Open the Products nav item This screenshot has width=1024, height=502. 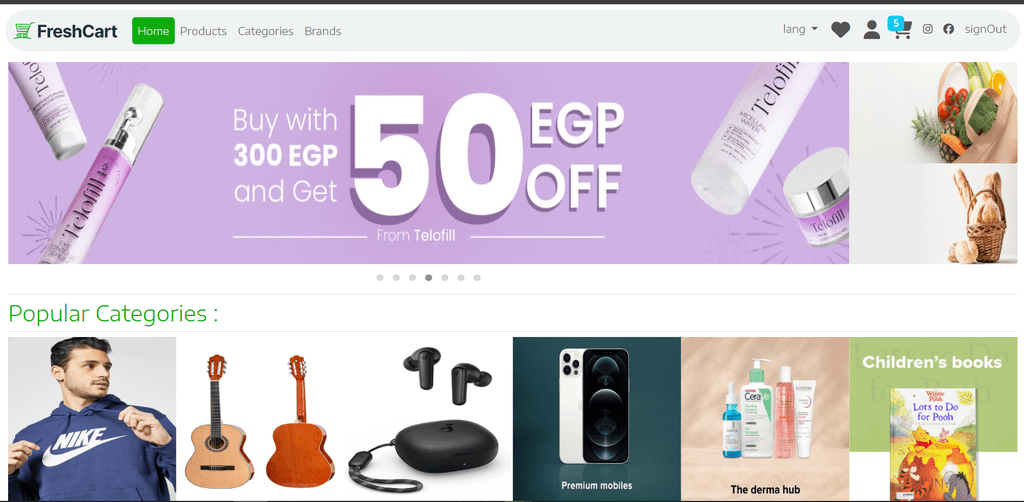tap(203, 31)
